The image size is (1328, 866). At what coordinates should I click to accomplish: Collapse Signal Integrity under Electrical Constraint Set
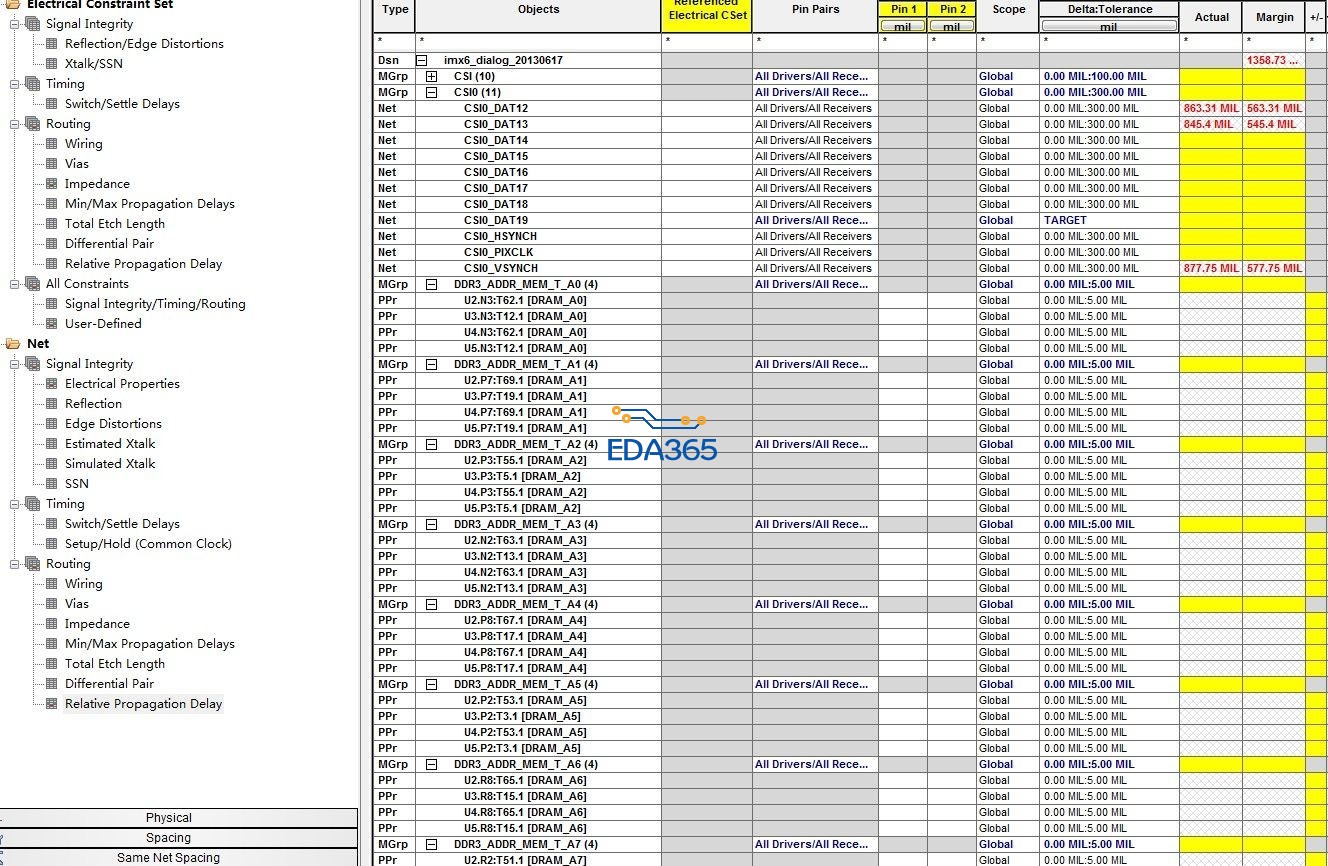pyautogui.click(x=15, y=24)
